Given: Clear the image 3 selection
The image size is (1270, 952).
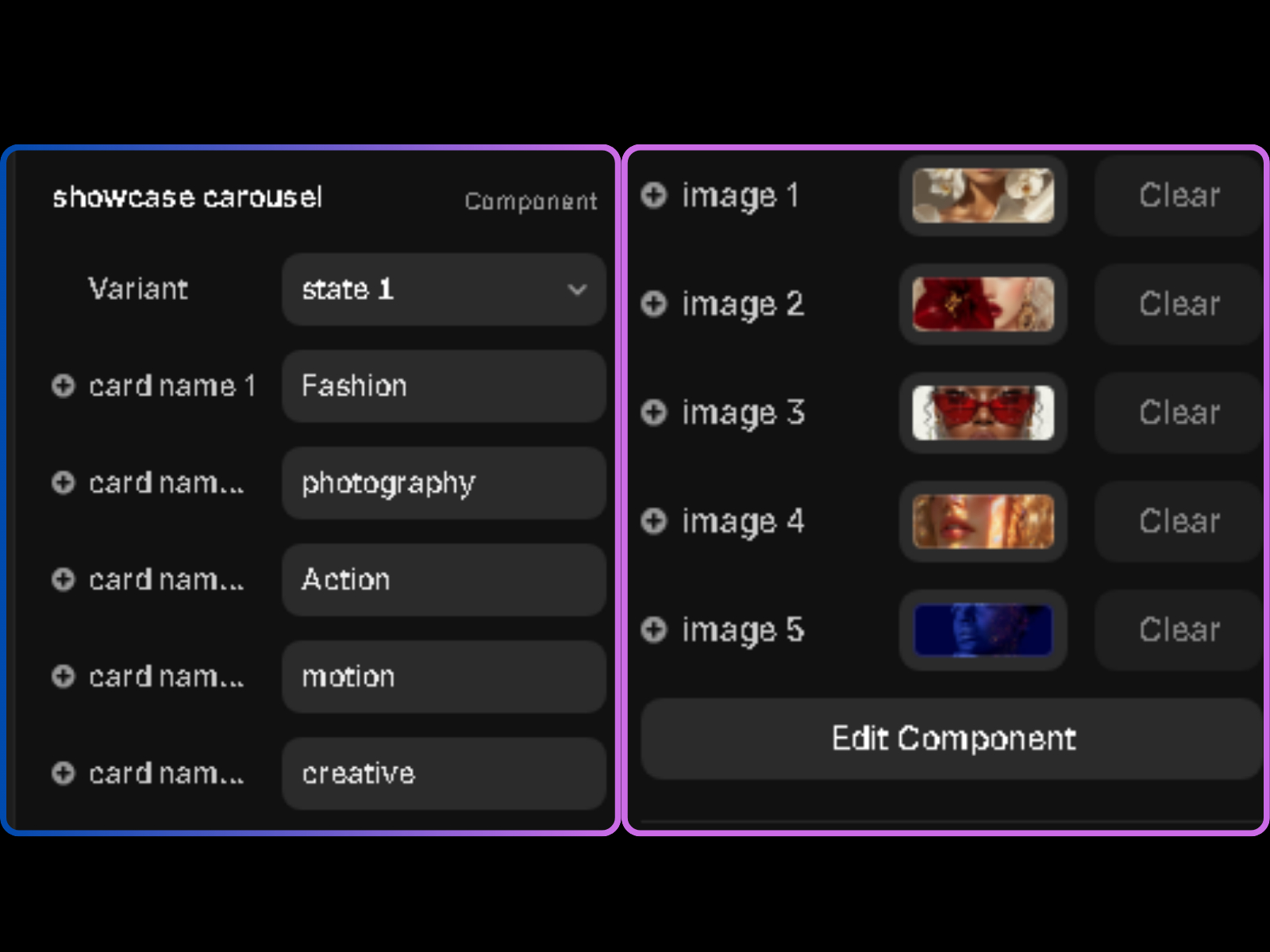Looking at the screenshot, I should (1178, 413).
